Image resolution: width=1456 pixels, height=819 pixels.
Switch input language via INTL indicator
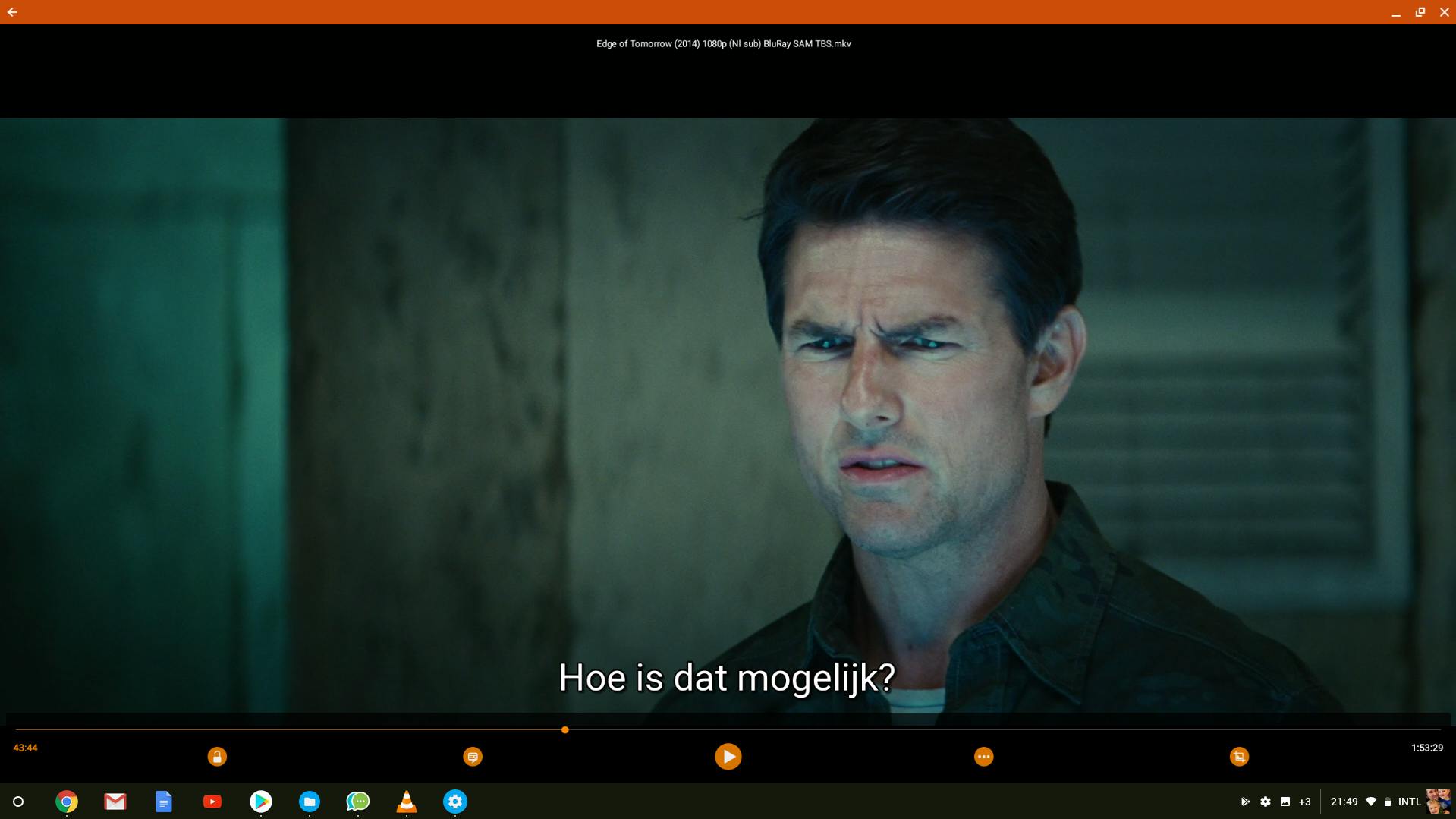point(1409,802)
